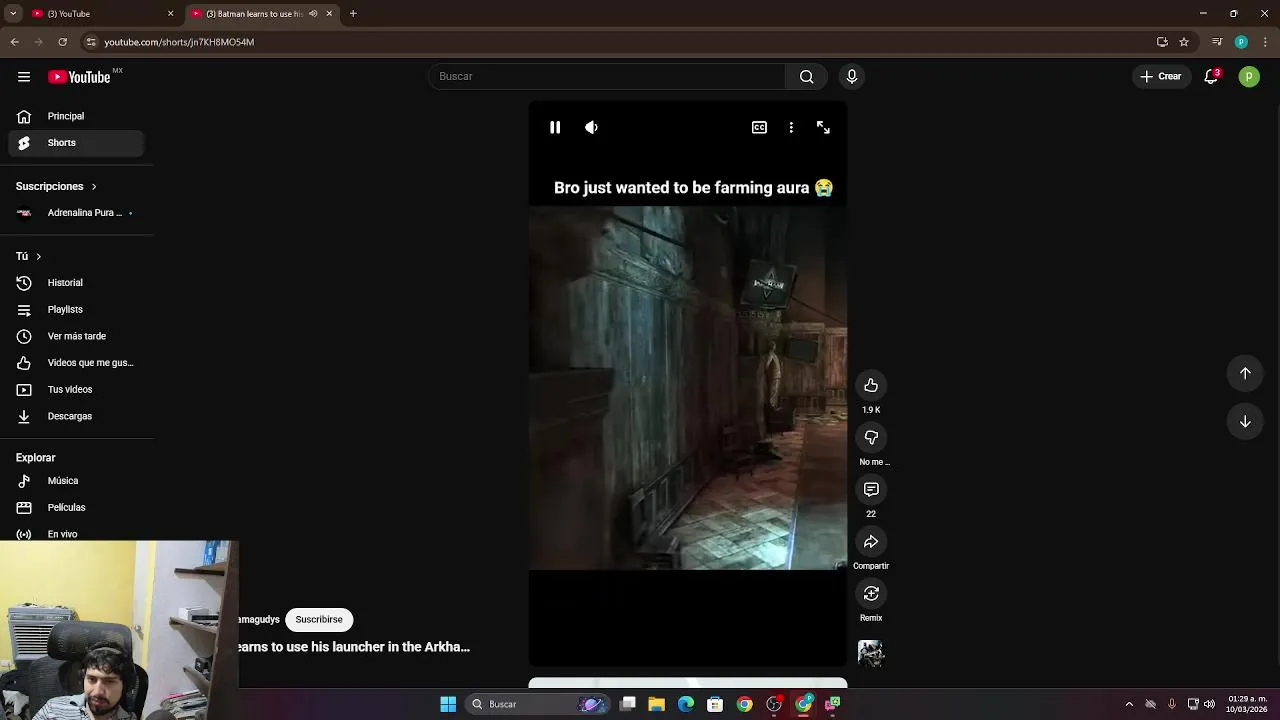Install app icon in the address bar
Viewport: 1280px width, 720px height.
coord(1162,42)
